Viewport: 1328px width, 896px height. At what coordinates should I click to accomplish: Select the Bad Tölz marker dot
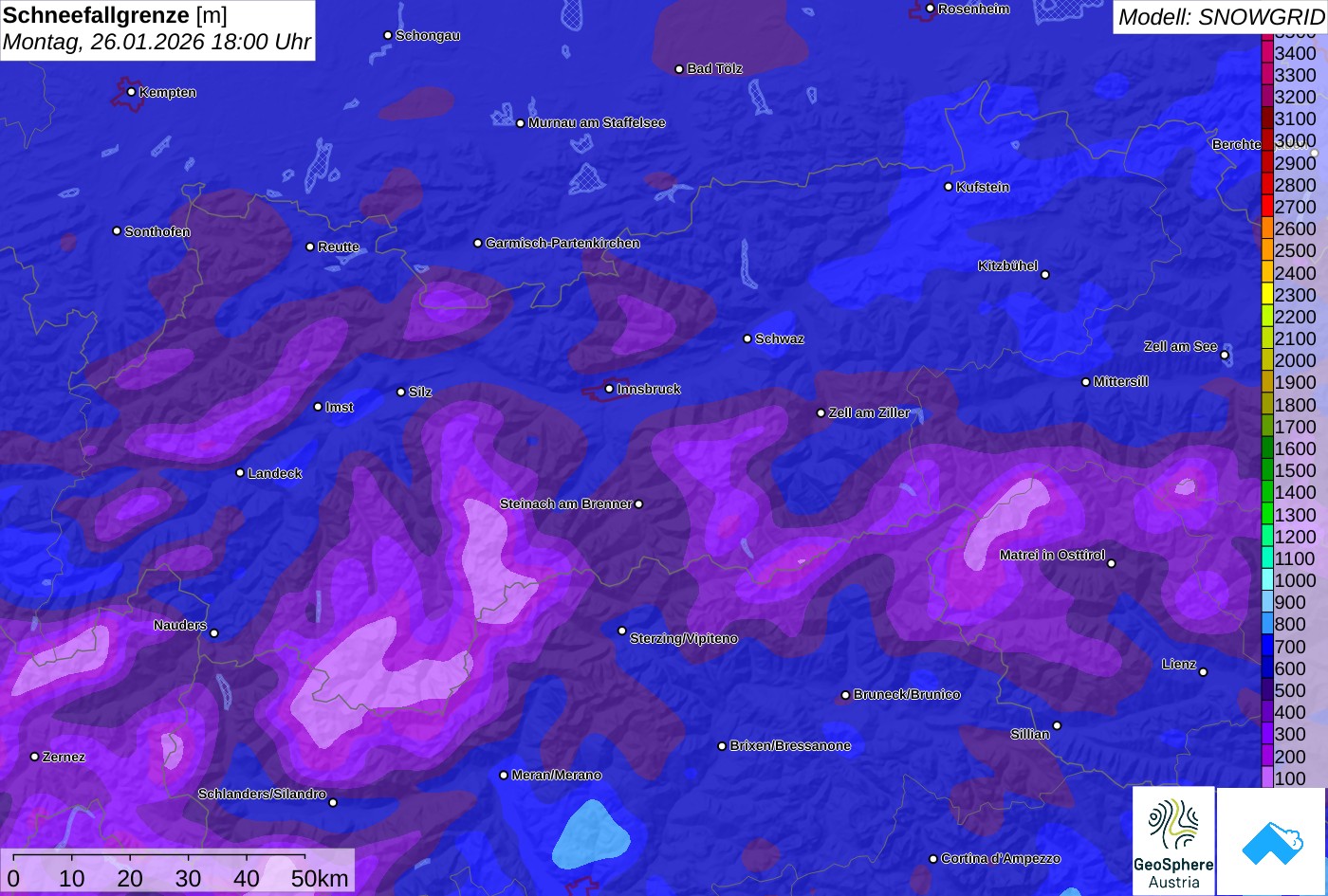point(679,69)
